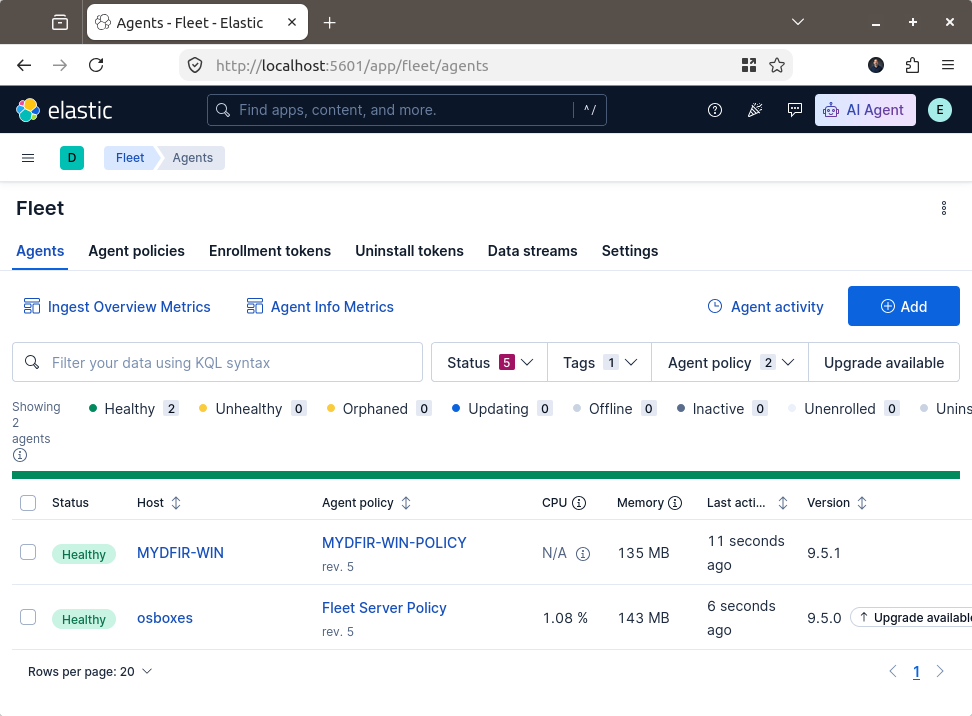
Task: Switch to Agents tab
Action: 40,251
